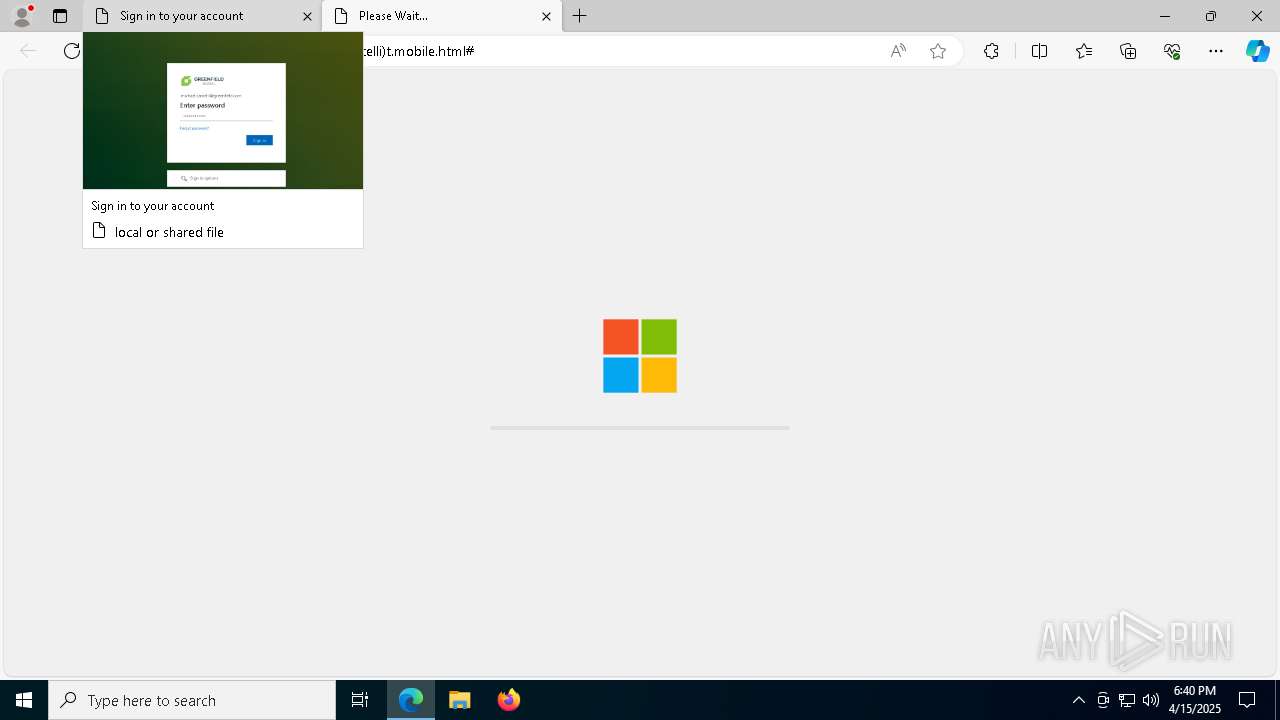Image resolution: width=1280 pixels, height=720 pixels.
Task: Close the Edge browser window
Action: 1257,16
